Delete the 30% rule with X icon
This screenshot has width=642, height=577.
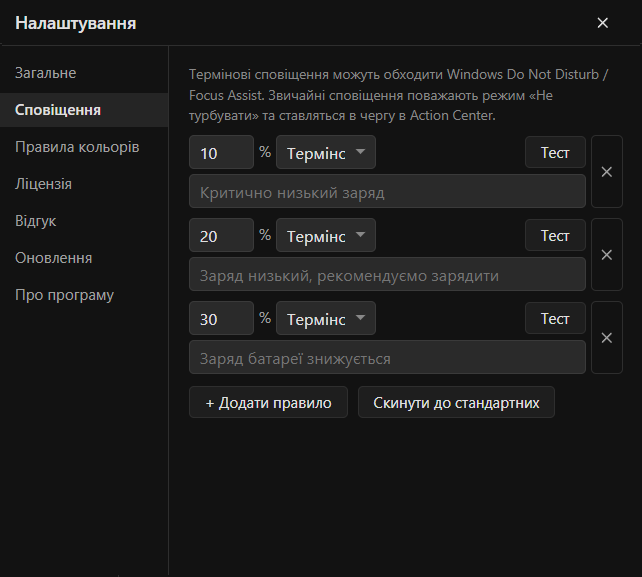[607, 337]
